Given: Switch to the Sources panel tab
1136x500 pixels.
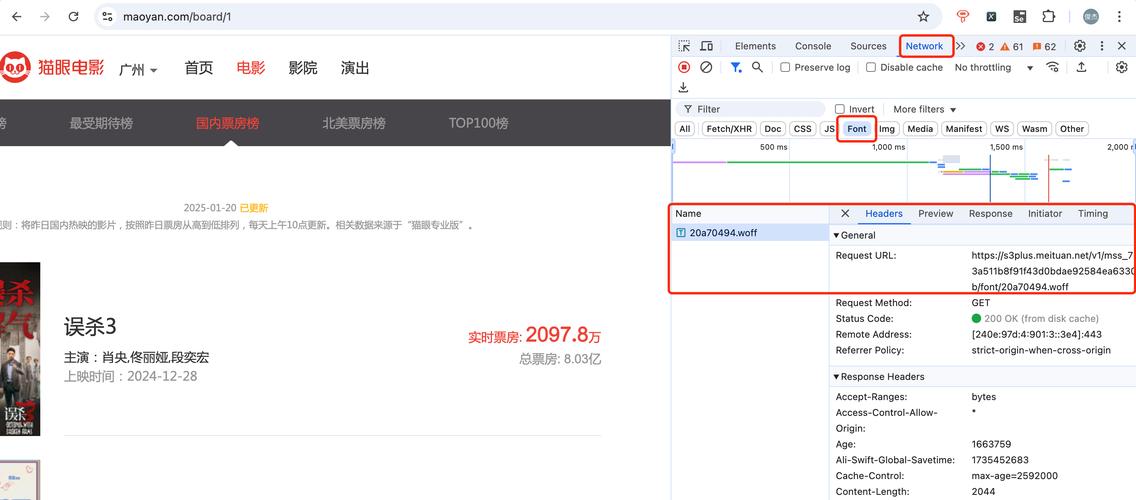Looking at the screenshot, I should click(x=868, y=46).
